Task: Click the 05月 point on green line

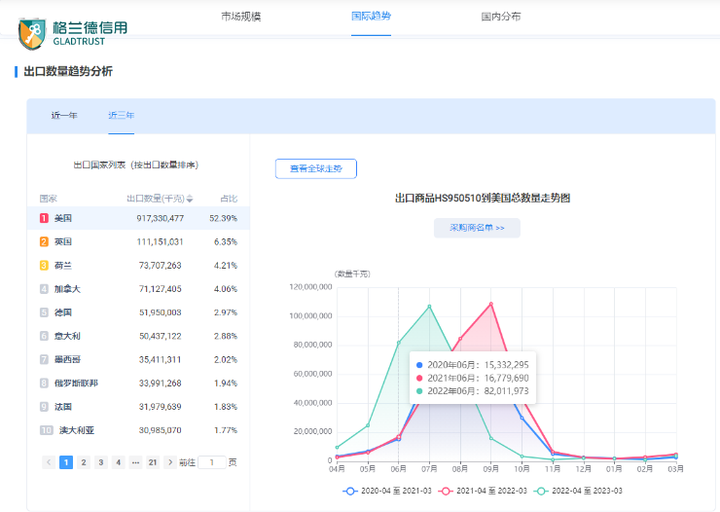Action: 368,425
